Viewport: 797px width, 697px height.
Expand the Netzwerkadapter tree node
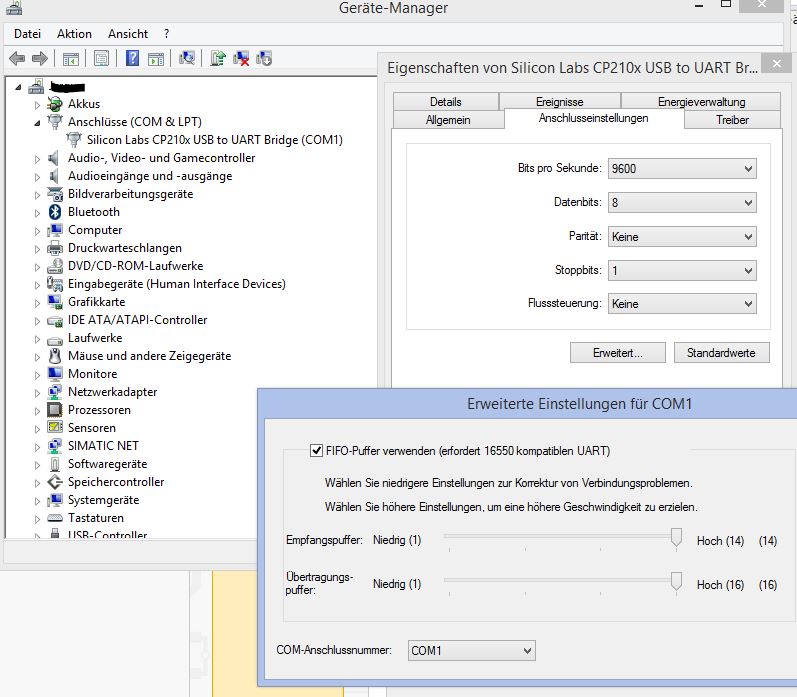coord(39,392)
